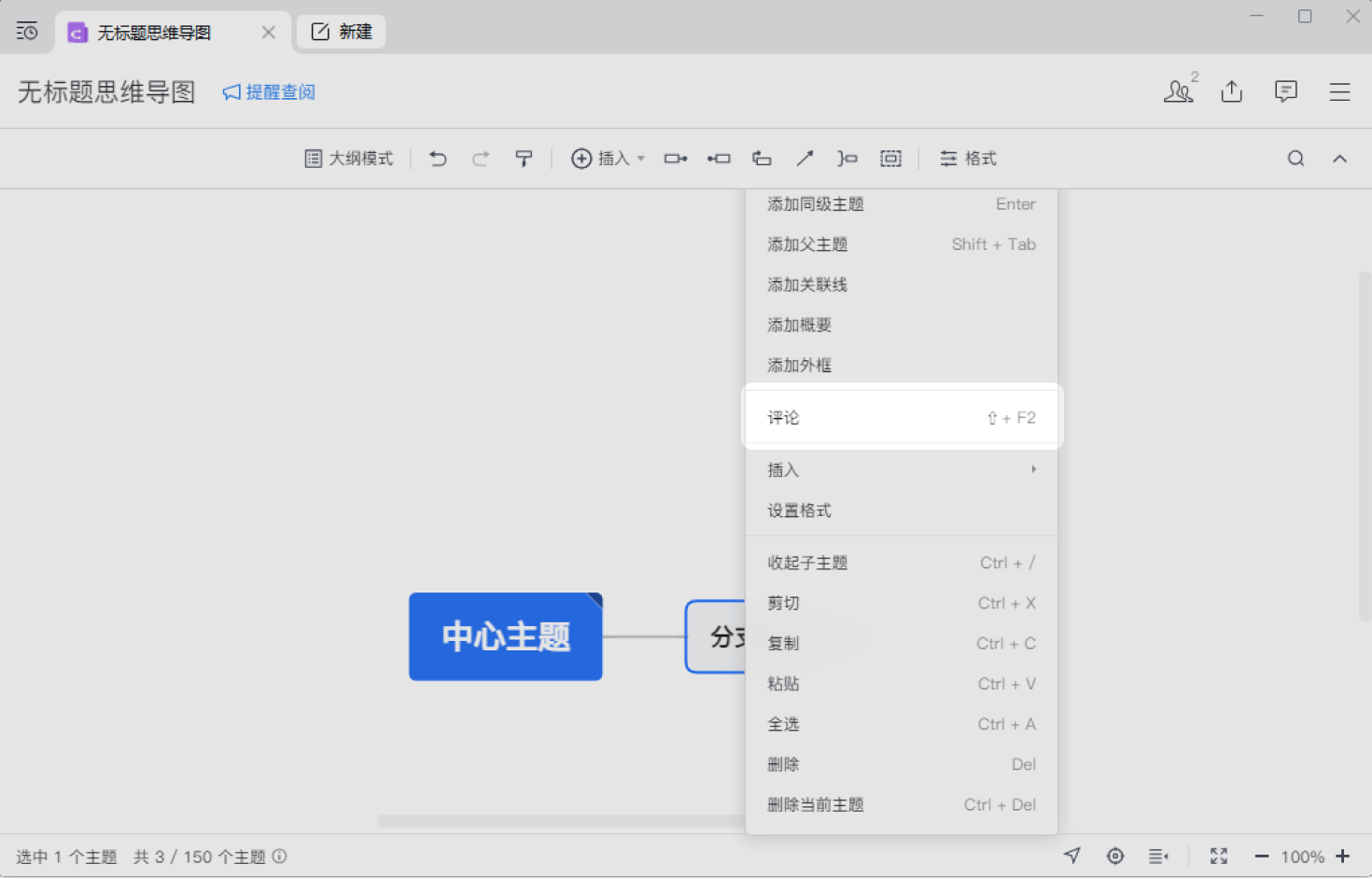Select 添加概要 in the context menu
Screen dimensions: 1372x878
click(x=902, y=325)
